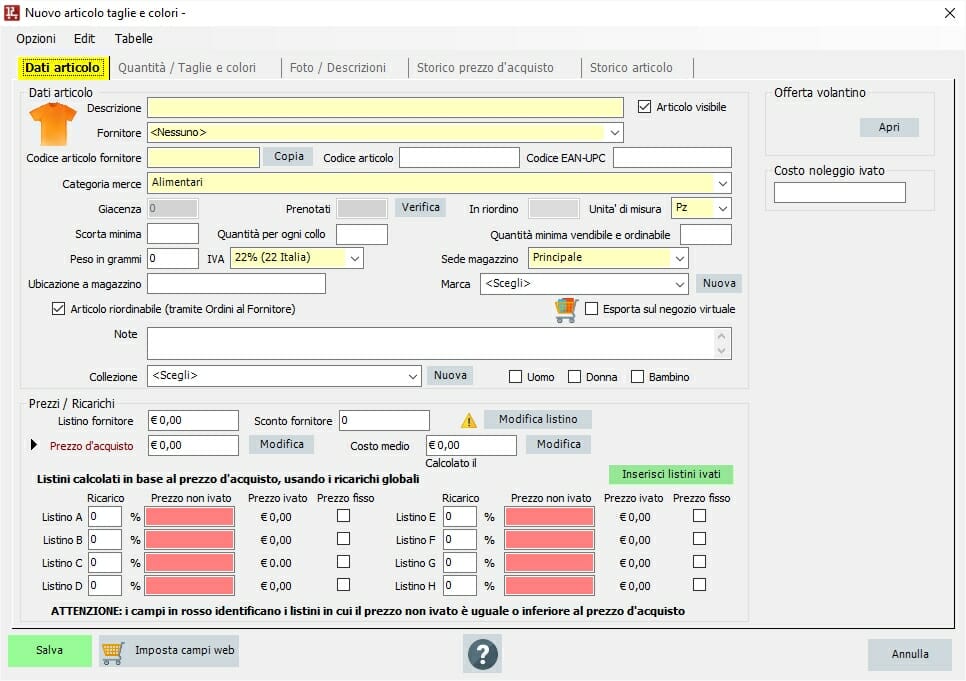Click the Verifica button
Viewport: 966px width, 681px height.
[420, 208]
